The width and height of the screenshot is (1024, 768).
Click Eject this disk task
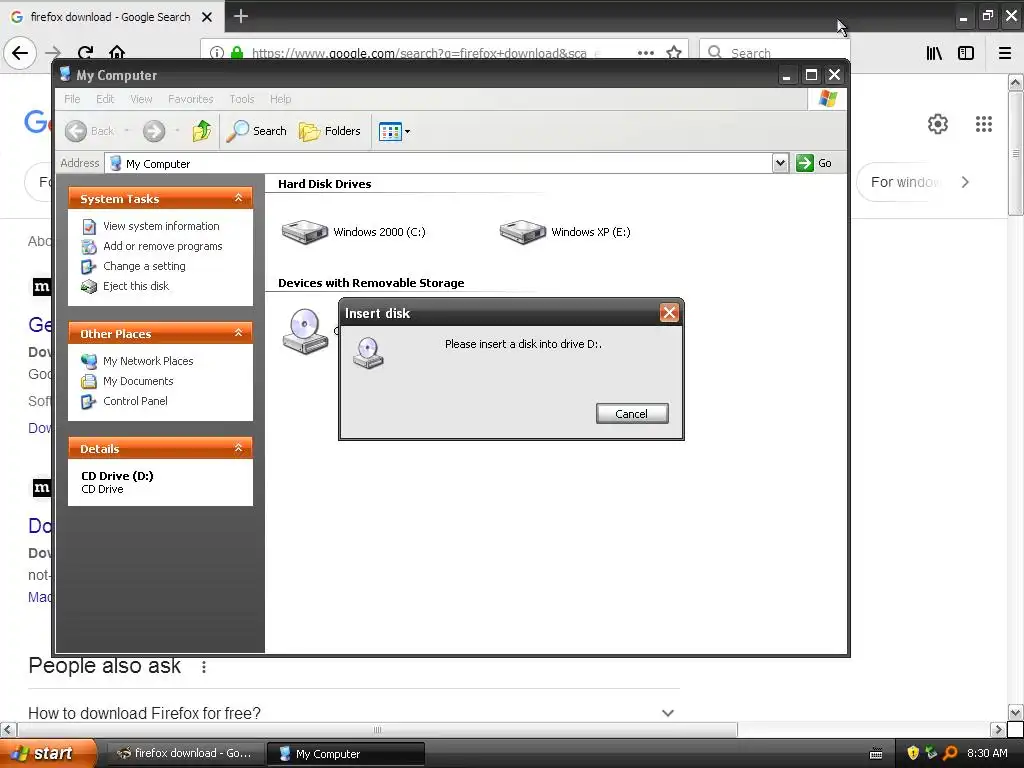(x=136, y=286)
